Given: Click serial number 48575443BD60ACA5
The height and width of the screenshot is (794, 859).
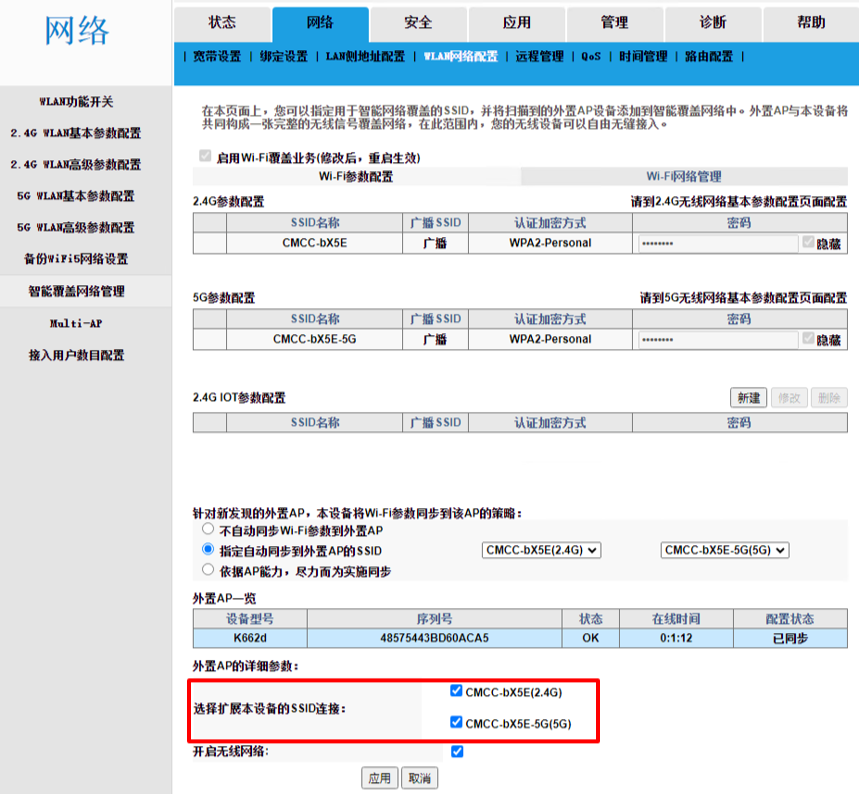Looking at the screenshot, I should pos(434,638).
